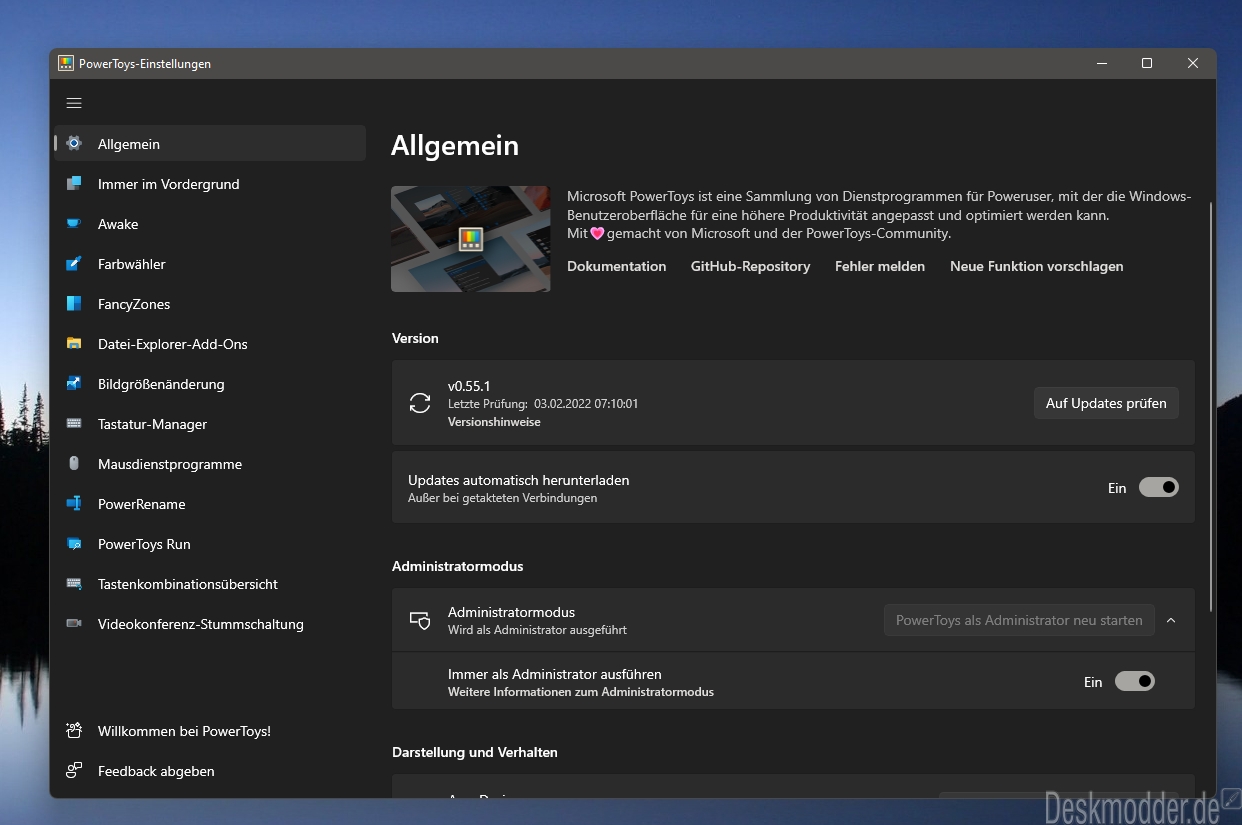Minimize the PowerToys-Einstellungen window
Viewport: 1242px width, 825px height.
1101,63
